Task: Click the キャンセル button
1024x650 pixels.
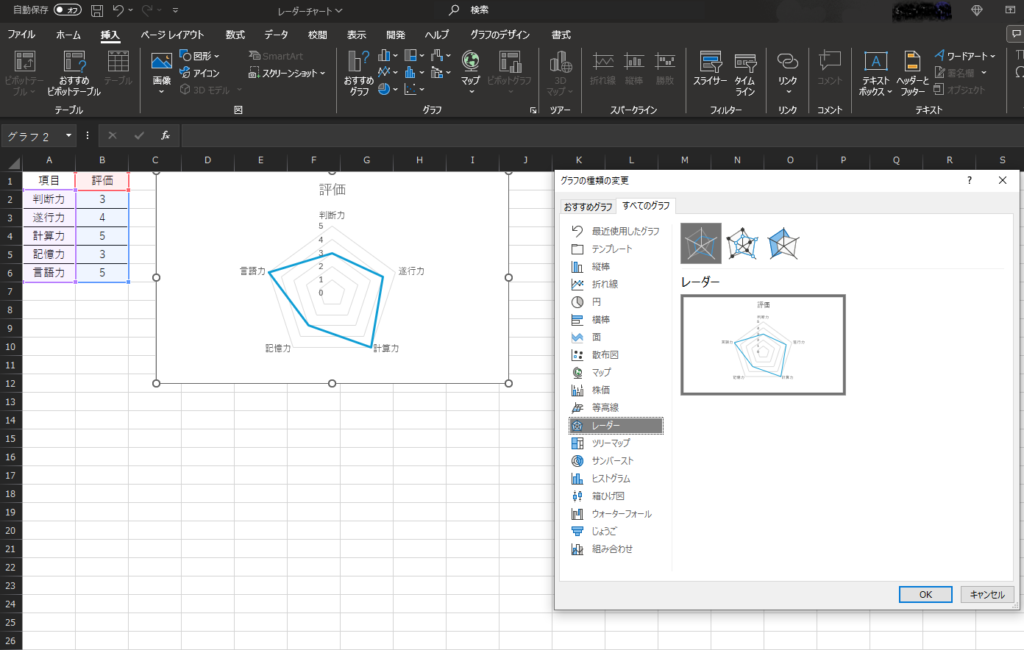Action: click(987, 594)
